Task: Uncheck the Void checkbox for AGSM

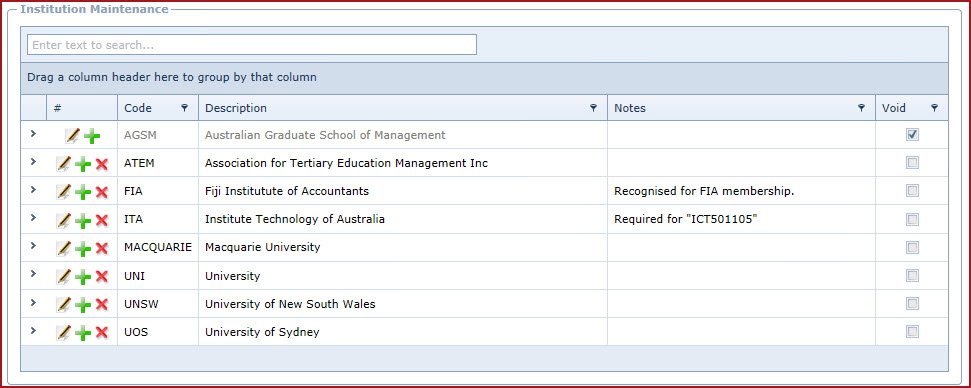Action: (912, 134)
